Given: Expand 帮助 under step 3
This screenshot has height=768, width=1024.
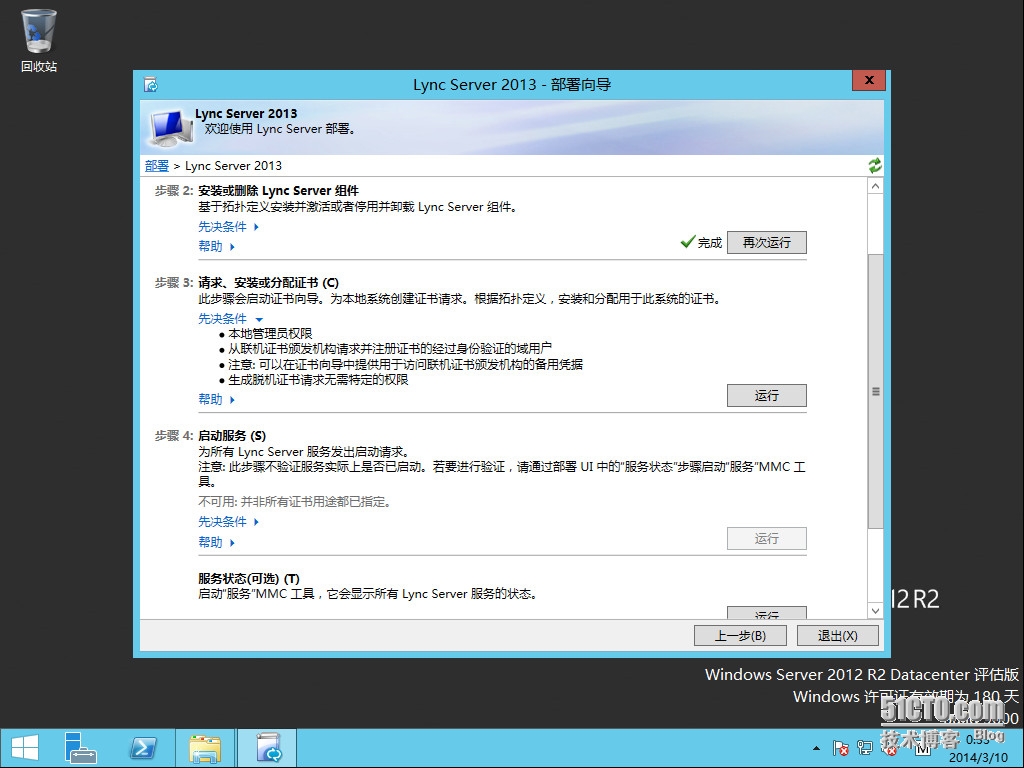Looking at the screenshot, I should pyautogui.click(x=216, y=399).
